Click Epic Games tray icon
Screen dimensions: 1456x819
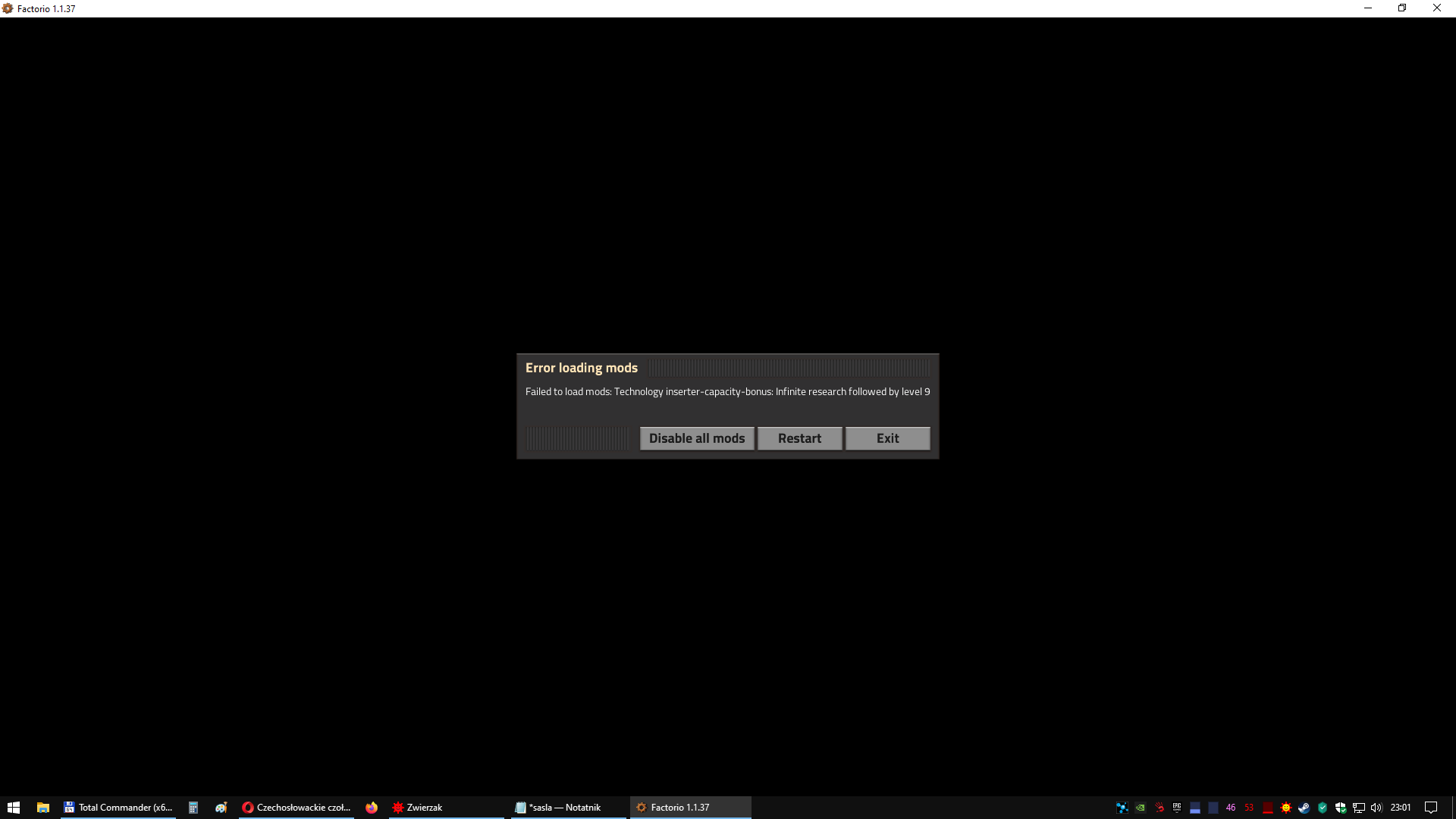(1177, 808)
